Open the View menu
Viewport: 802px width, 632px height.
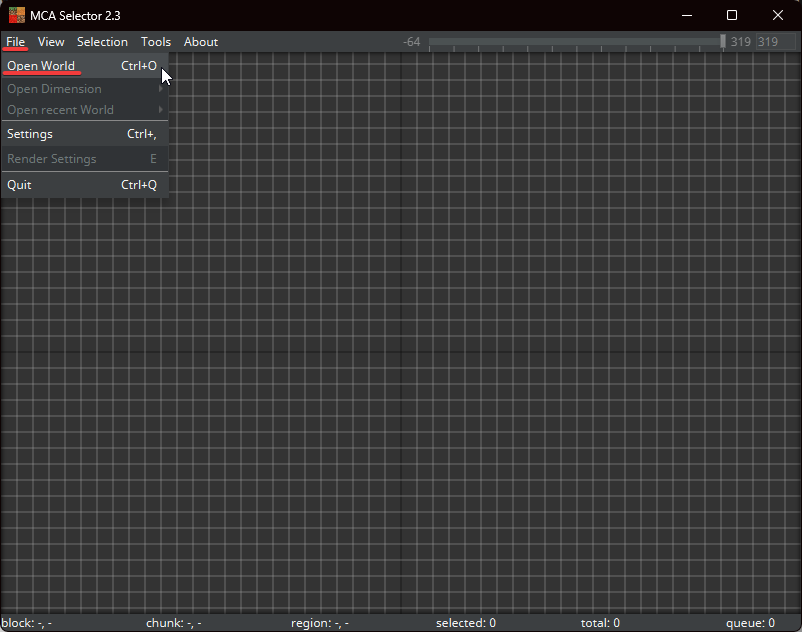51,42
